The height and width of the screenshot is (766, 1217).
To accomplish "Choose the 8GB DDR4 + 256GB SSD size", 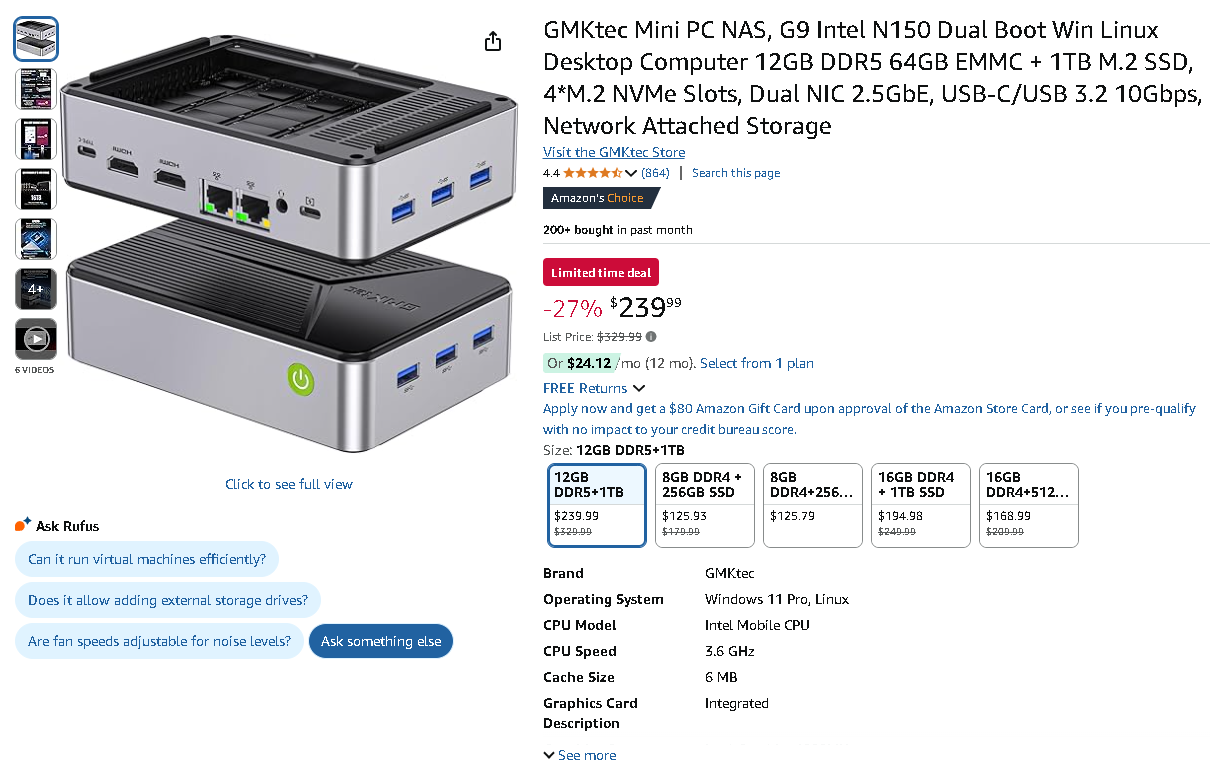I will (705, 505).
